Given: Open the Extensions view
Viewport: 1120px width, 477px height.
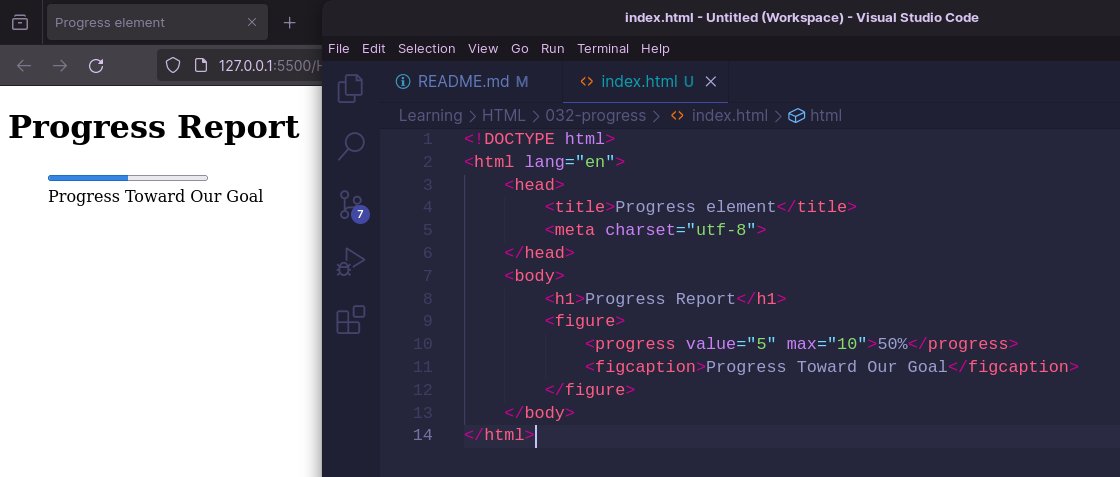Looking at the screenshot, I should (350, 319).
